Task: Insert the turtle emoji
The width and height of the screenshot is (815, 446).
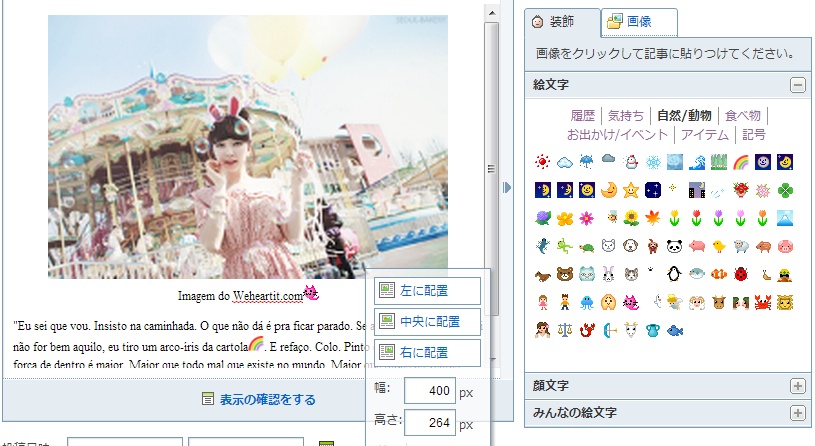Action: coord(586,247)
